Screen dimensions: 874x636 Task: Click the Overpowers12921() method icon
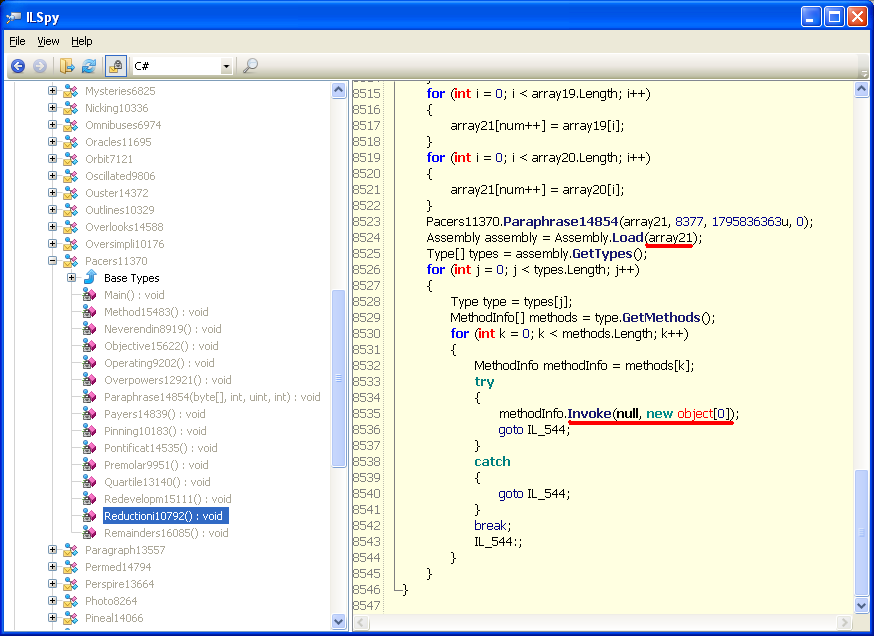coord(90,380)
